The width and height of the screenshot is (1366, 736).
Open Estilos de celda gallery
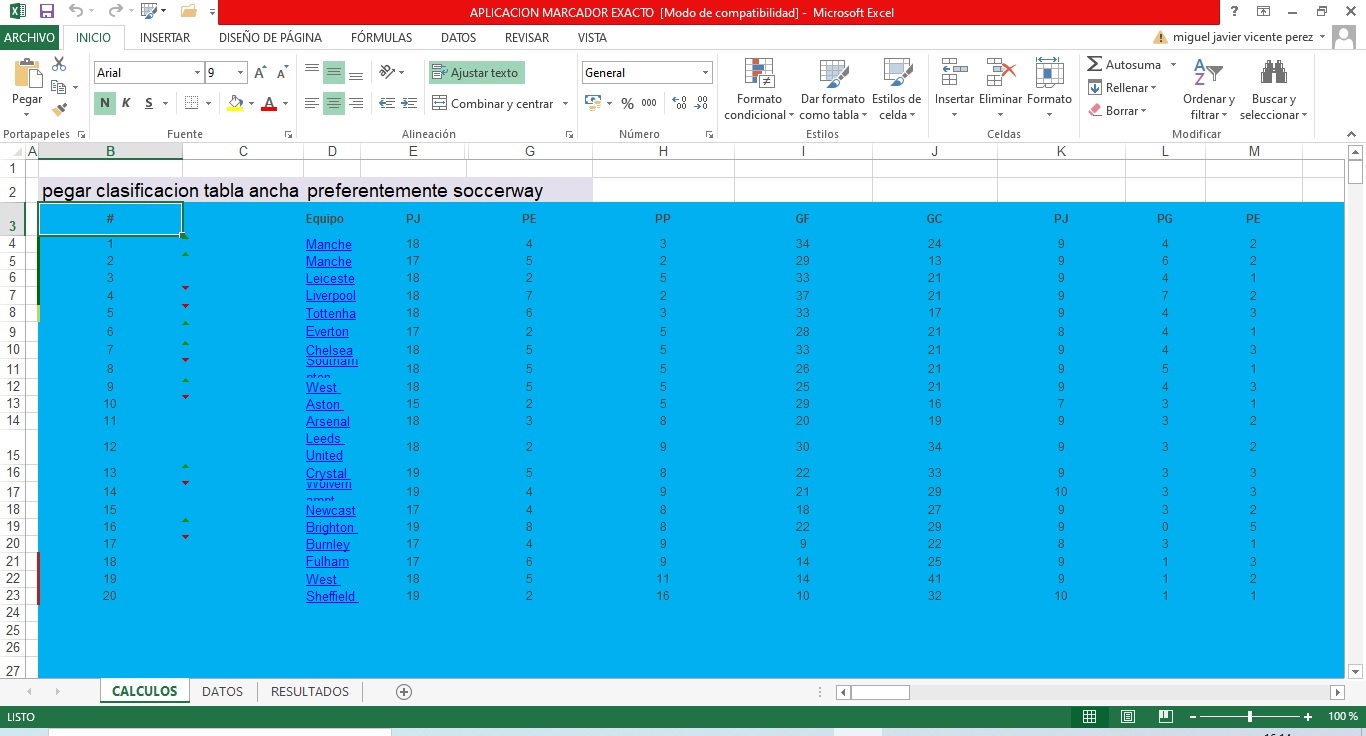896,89
